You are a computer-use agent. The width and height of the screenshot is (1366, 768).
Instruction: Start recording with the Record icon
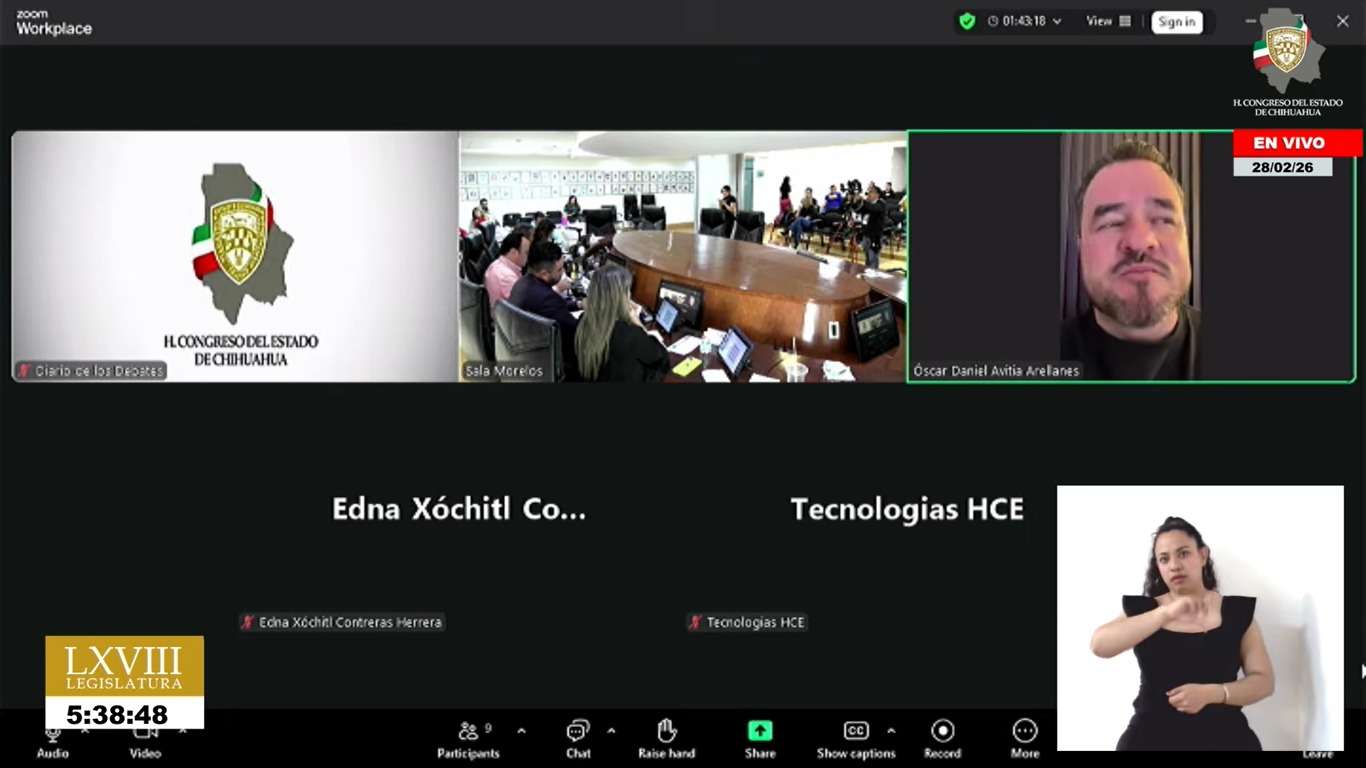tap(942, 739)
